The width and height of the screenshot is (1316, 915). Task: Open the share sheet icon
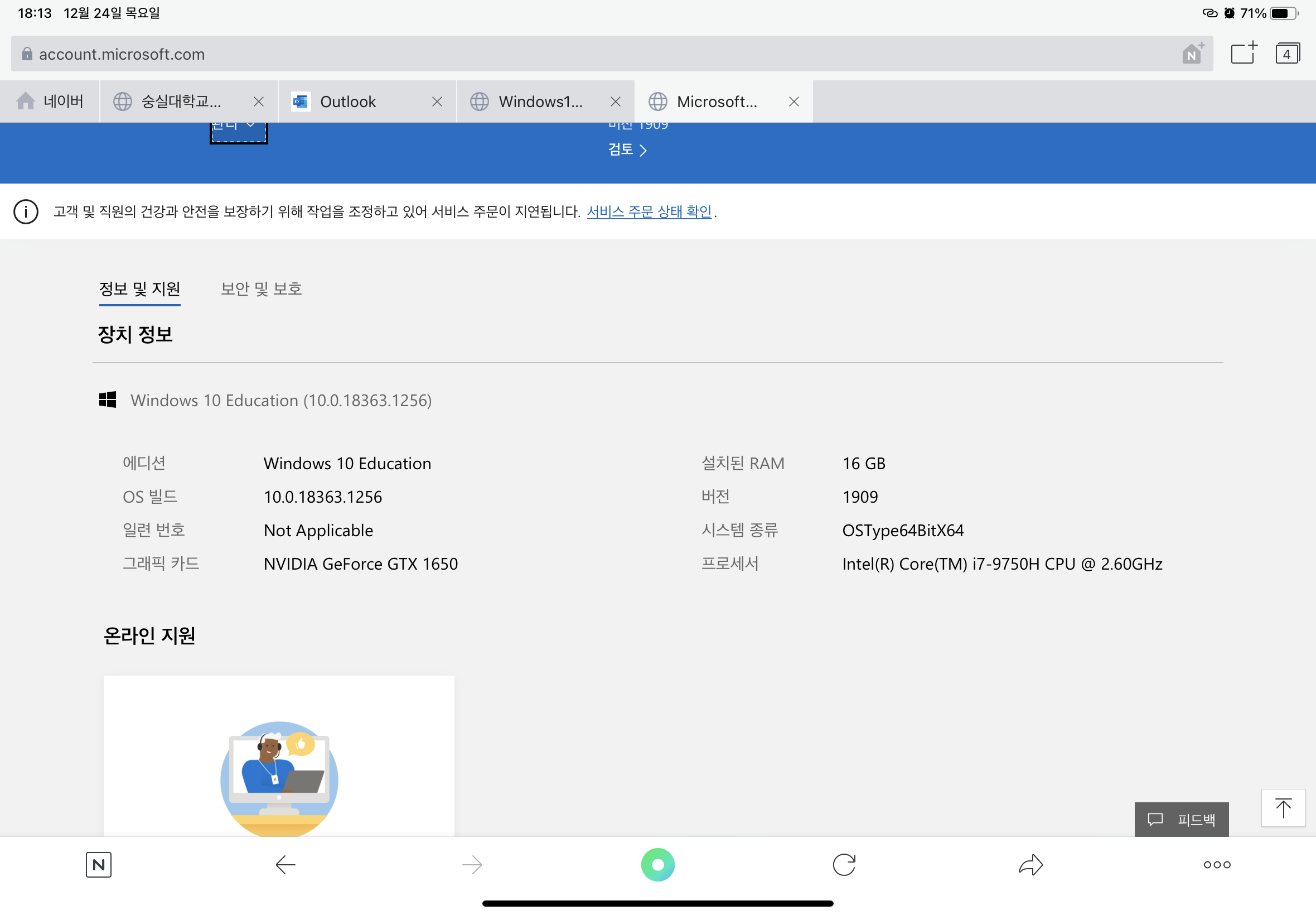coord(1030,865)
